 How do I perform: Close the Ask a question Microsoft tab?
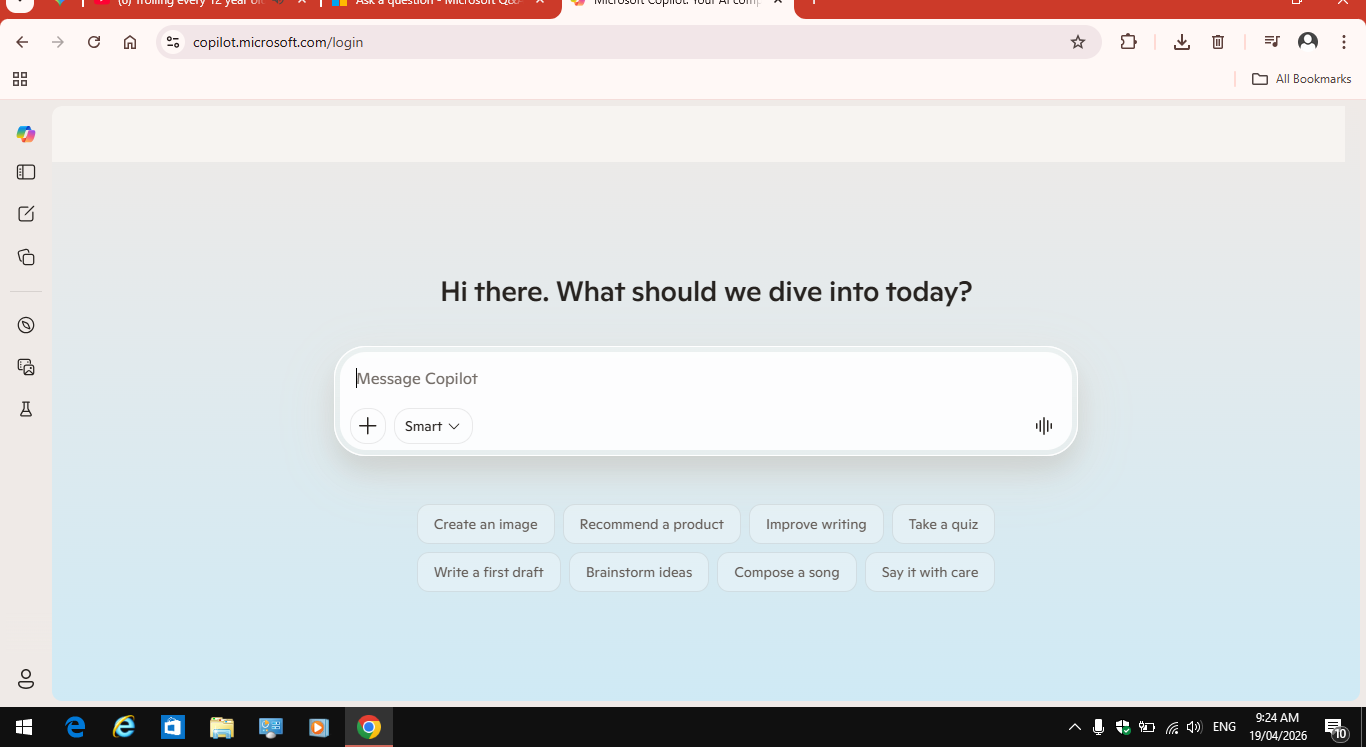[x=541, y=2]
